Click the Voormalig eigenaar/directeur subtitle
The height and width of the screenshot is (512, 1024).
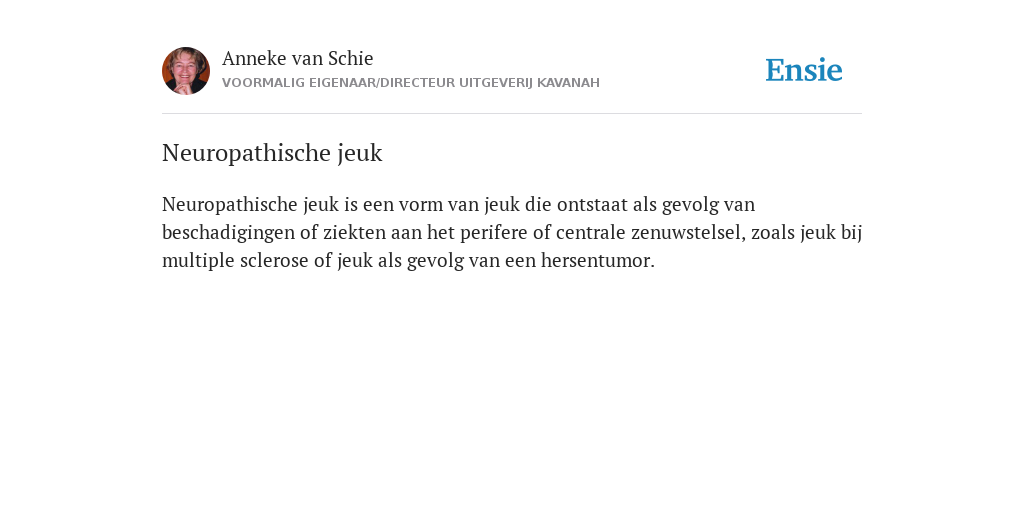tap(411, 83)
